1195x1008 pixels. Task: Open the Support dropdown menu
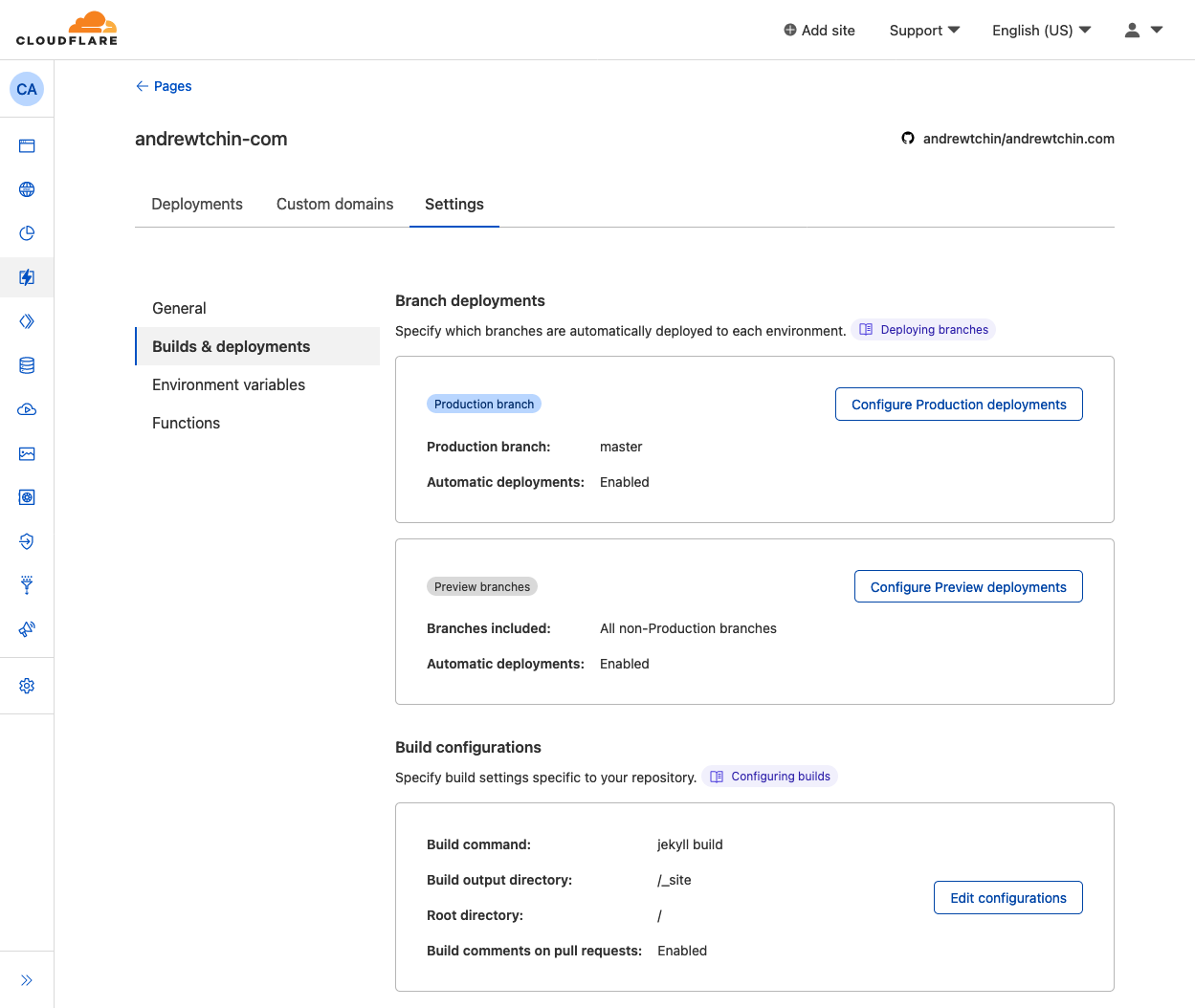coord(922,30)
